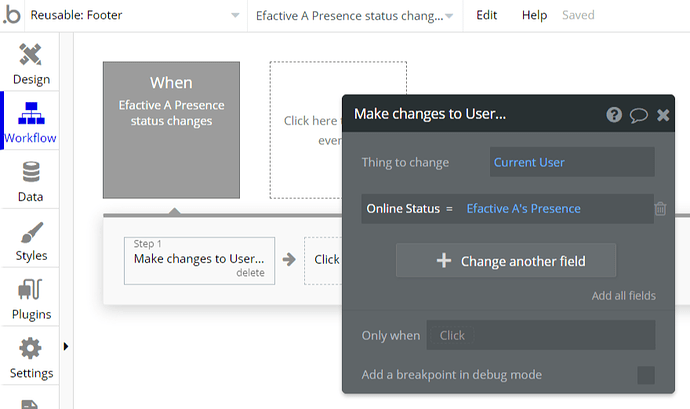
Task: Select Step 1 Make changes to User
Action: point(199,261)
